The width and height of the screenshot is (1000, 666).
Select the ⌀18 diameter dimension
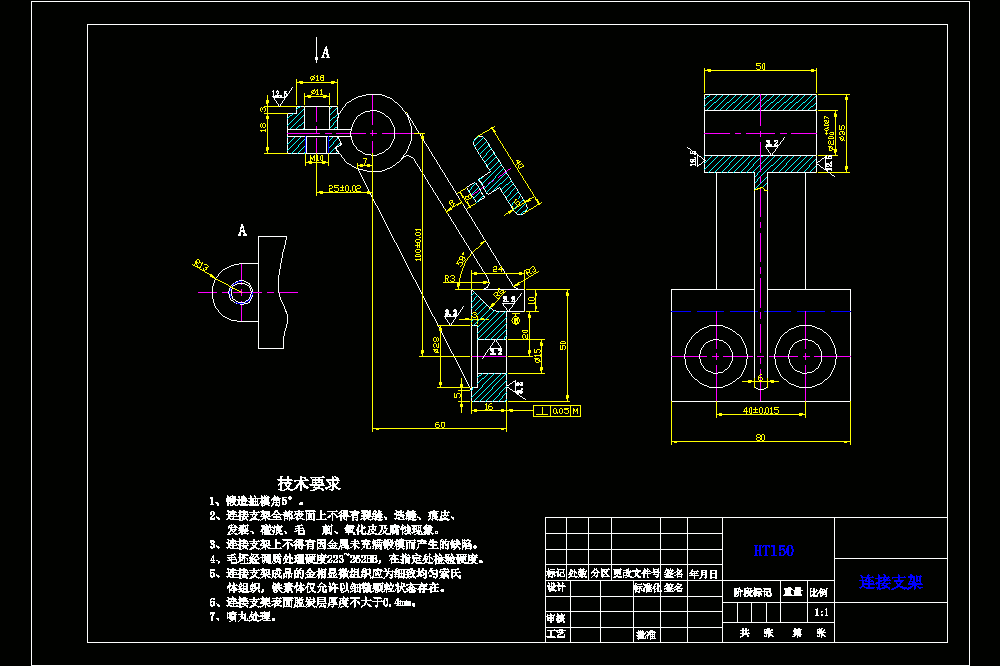(x=317, y=78)
